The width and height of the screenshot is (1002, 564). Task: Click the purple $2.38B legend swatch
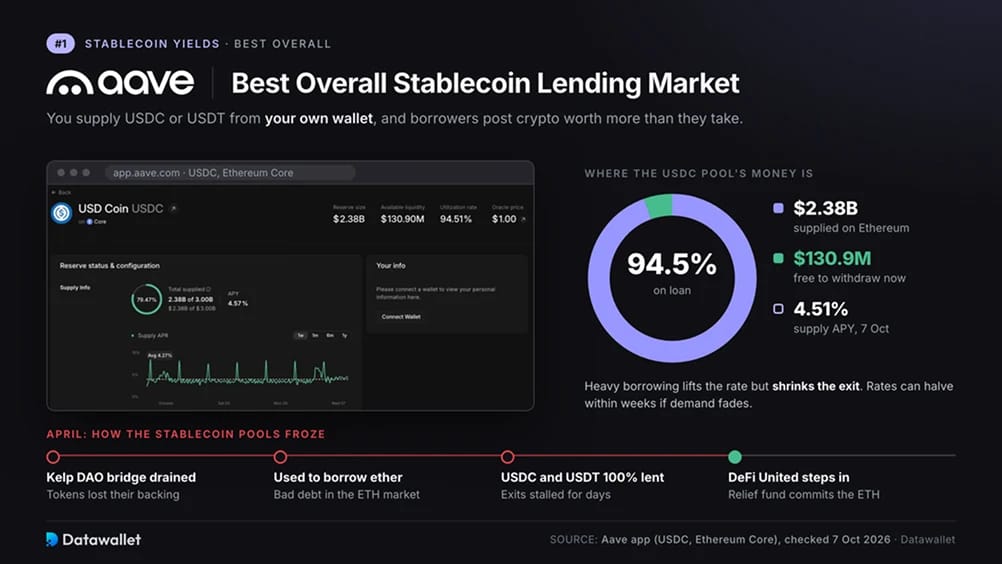point(778,208)
